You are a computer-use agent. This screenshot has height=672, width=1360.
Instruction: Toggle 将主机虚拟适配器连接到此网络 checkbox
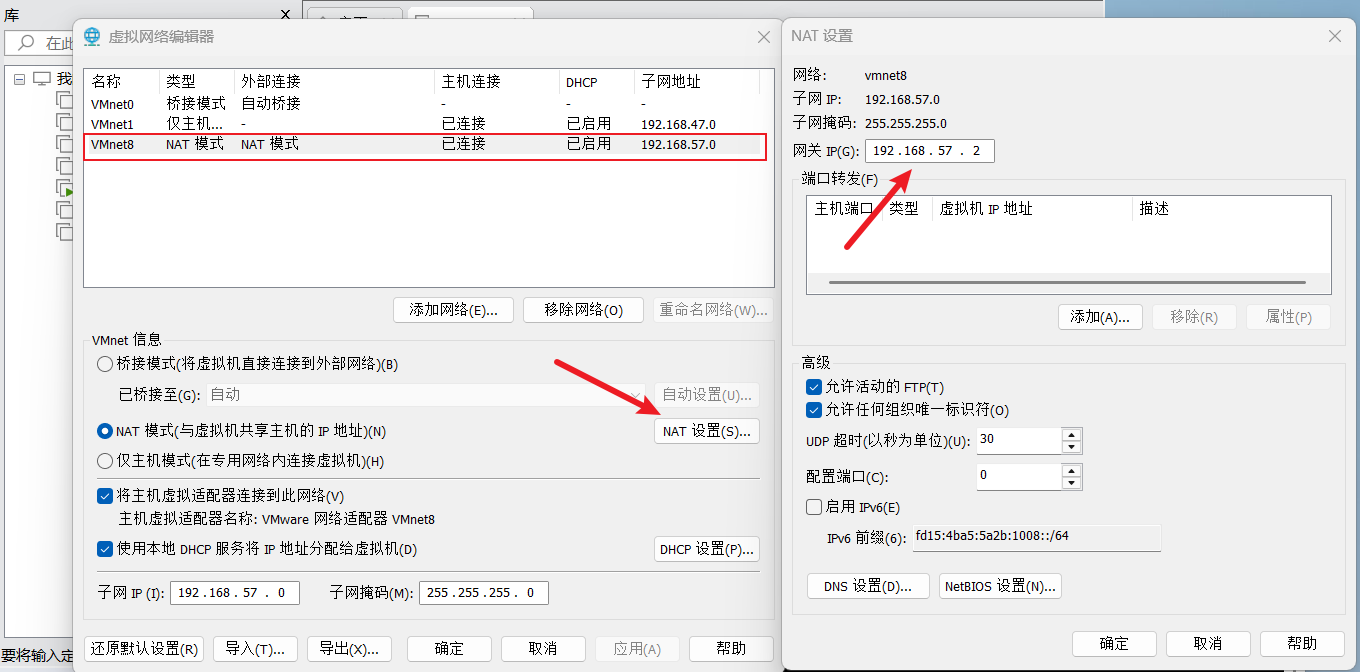[105, 496]
